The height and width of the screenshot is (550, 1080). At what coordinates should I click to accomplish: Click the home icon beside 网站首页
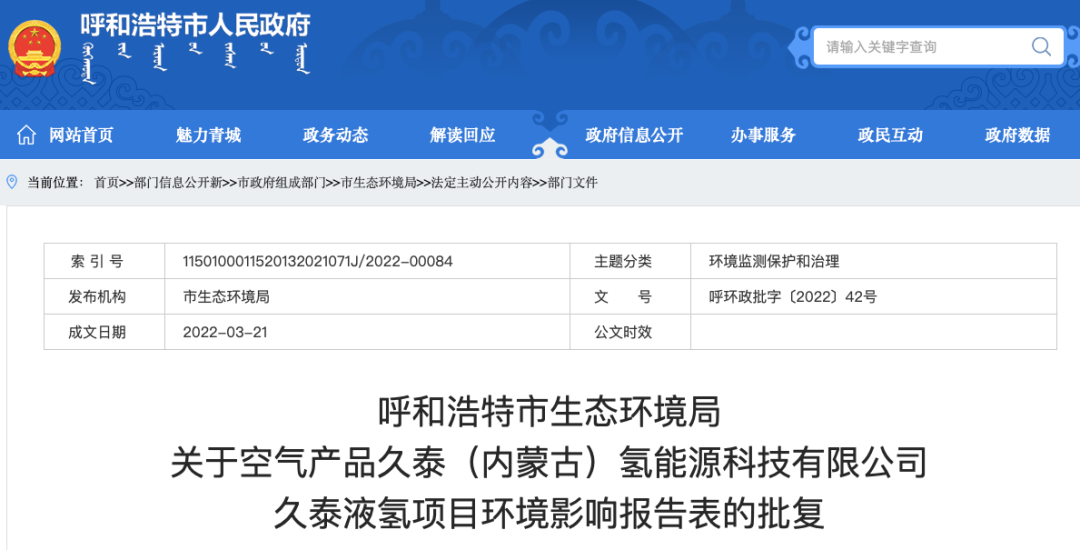[x=26, y=135]
